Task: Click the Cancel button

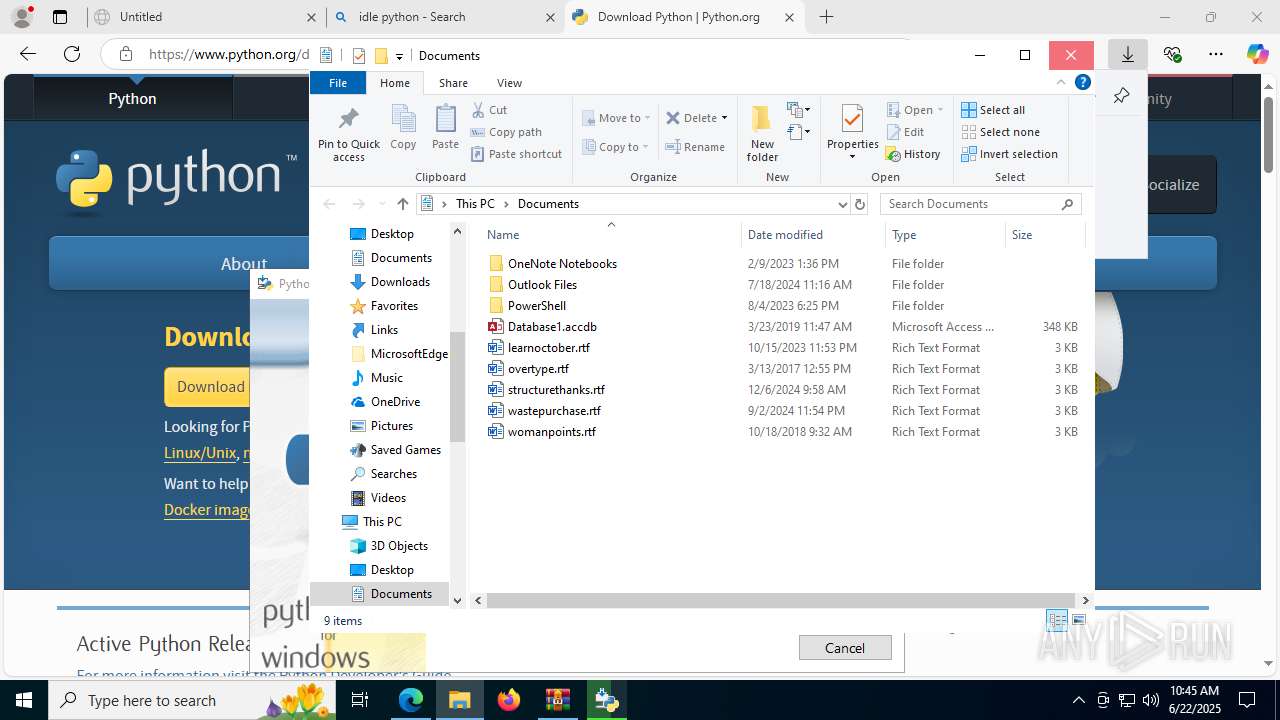Action: point(845,648)
